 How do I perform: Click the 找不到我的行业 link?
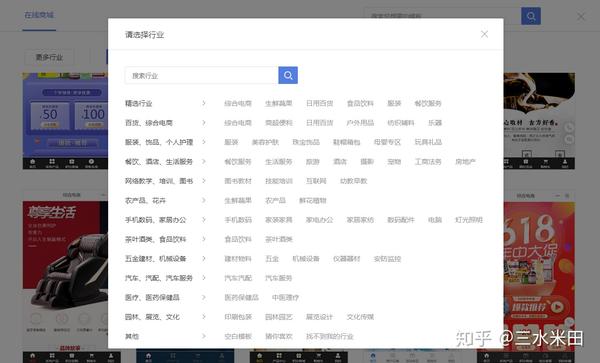coord(329,336)
